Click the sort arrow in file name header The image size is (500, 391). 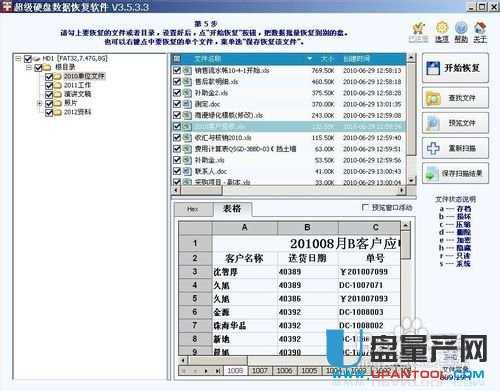(x=310, y=59)
